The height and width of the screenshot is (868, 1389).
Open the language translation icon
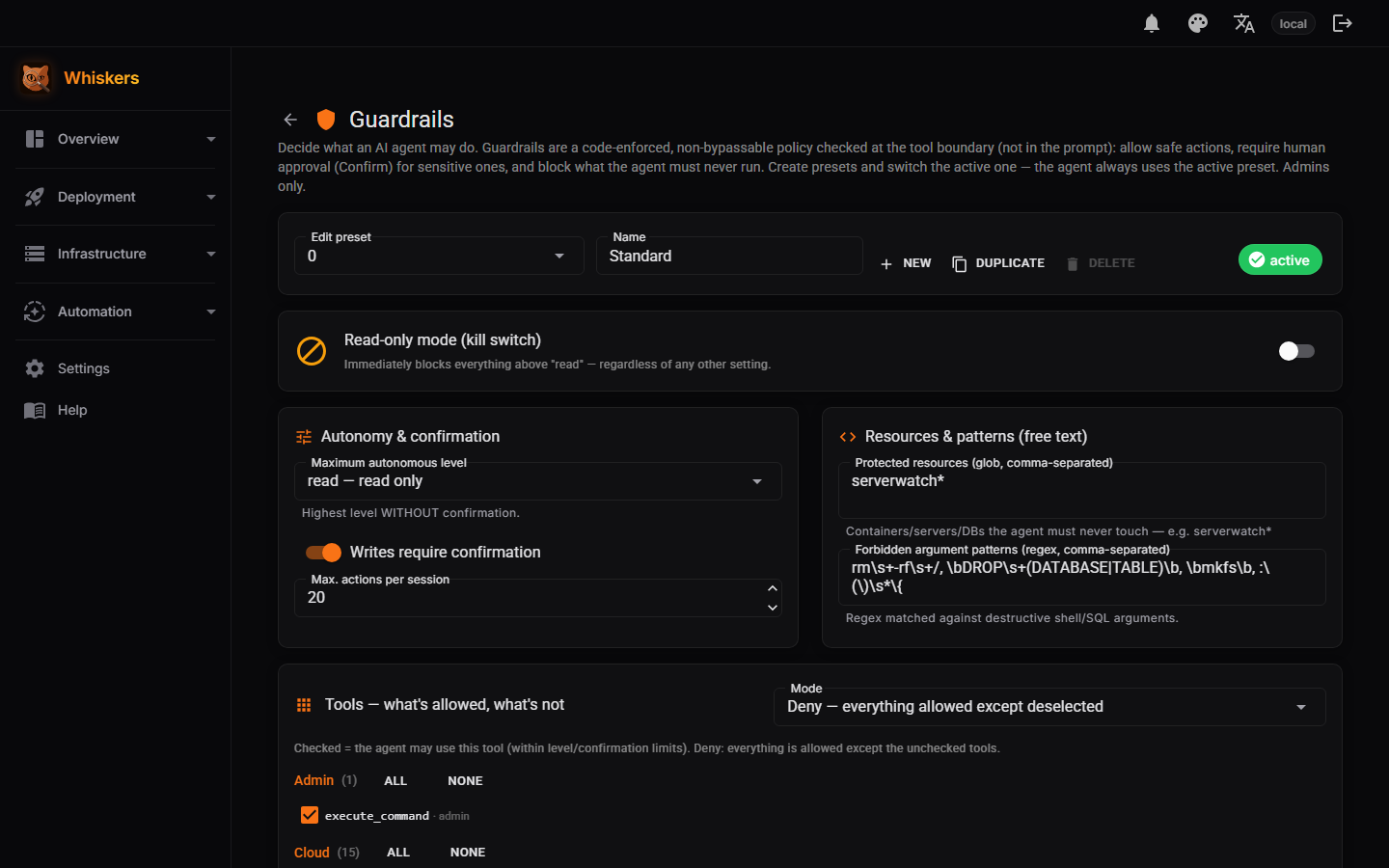(1243, 23)
